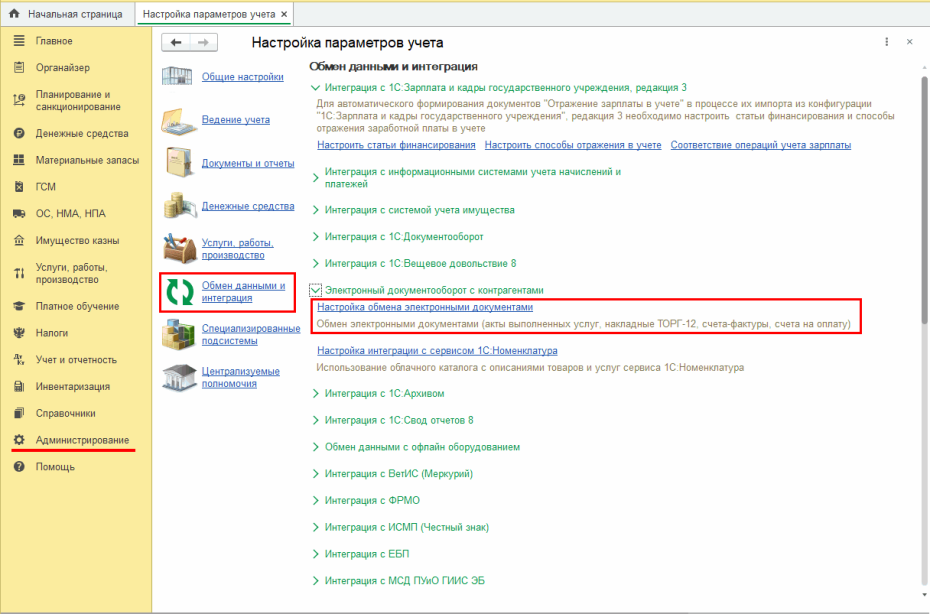Expand Интеграция с 1С:Документооборот section
930x614 pixels.
tap(316, 237)
